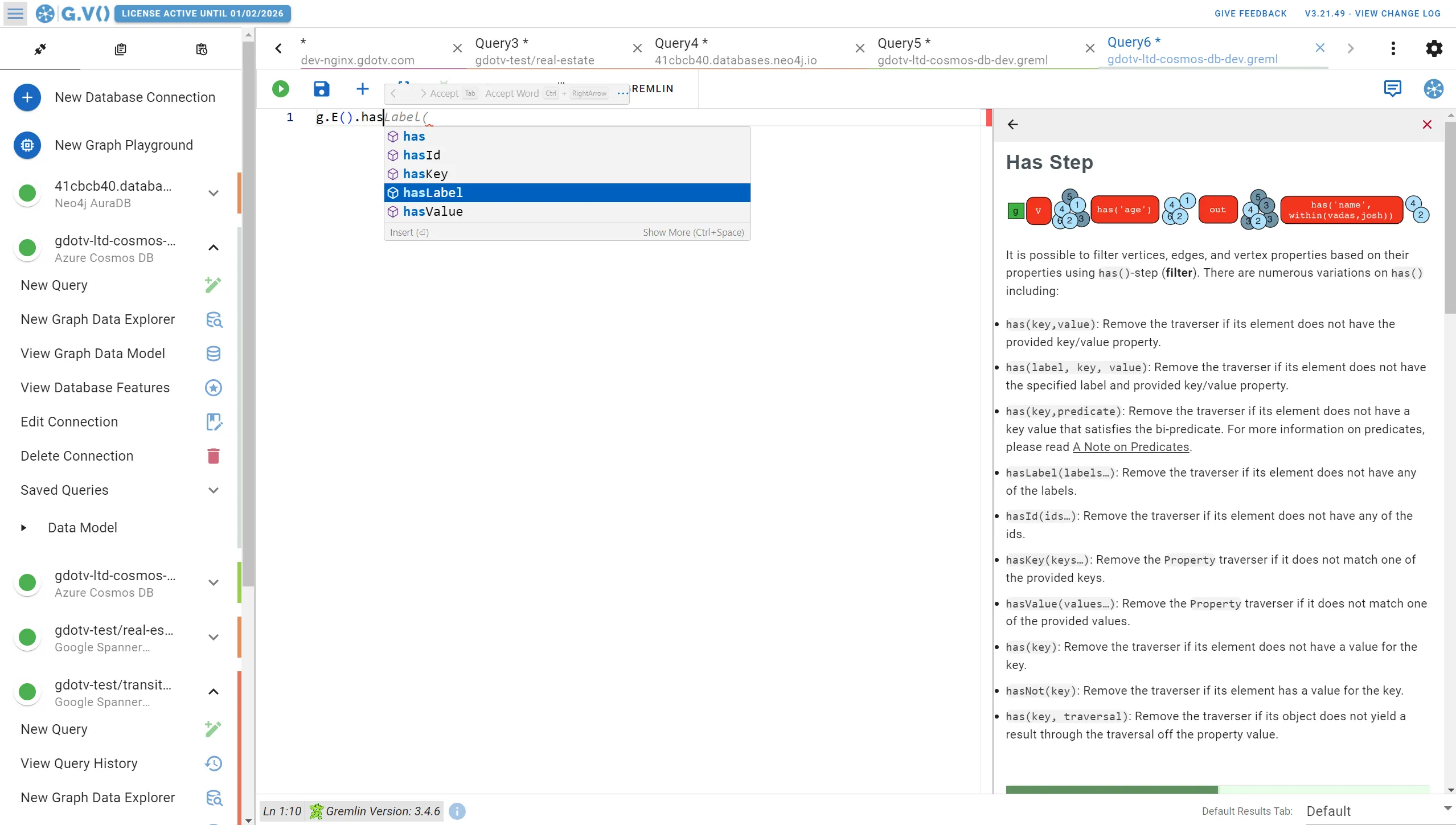
Task: Choose the plain has autocomplete suggestion
Action: tap(567, 136)
